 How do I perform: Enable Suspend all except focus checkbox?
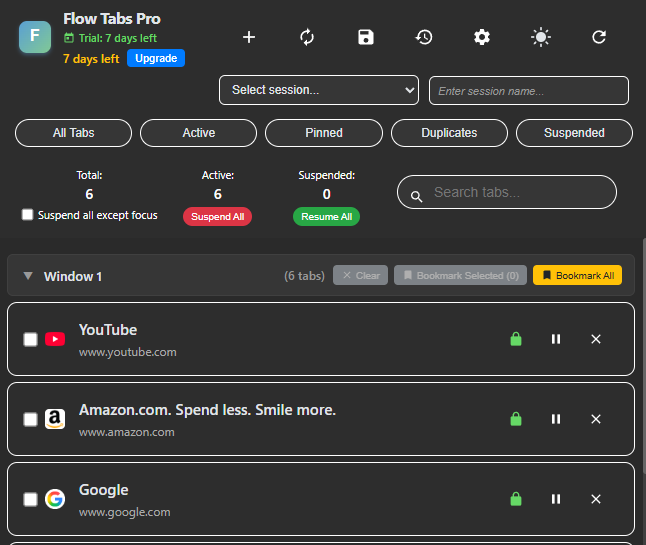click(28, 215)
